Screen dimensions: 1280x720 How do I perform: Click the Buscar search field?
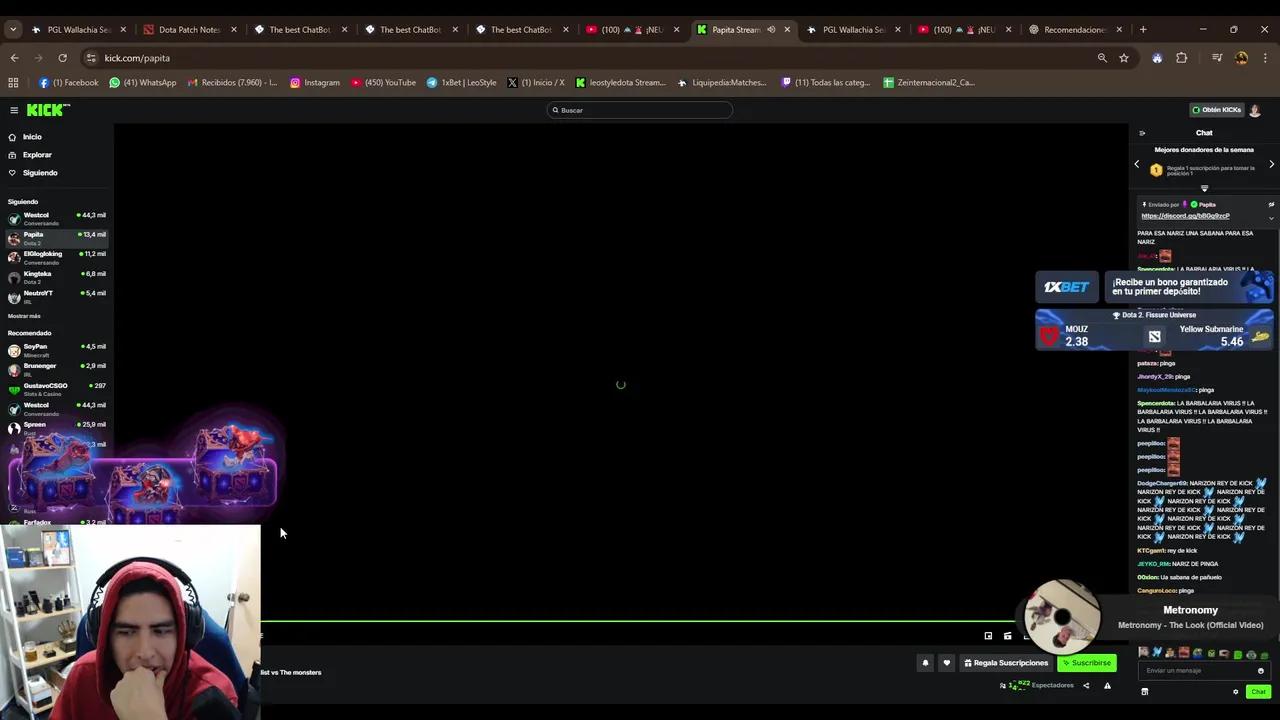640,110
